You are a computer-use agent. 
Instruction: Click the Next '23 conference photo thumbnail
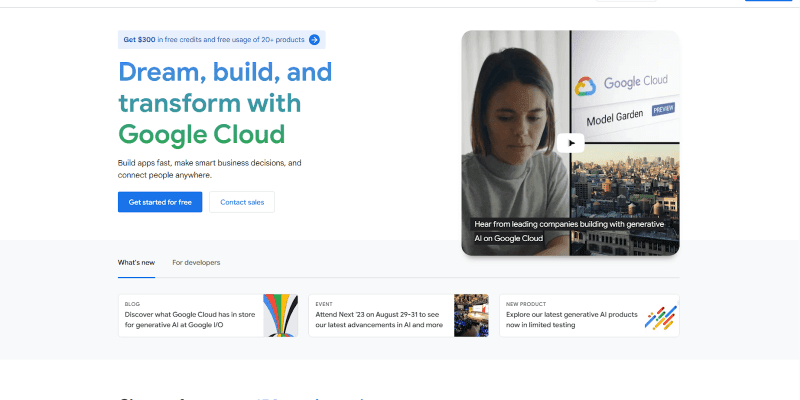pyautogui.click(x=471, y=315)
